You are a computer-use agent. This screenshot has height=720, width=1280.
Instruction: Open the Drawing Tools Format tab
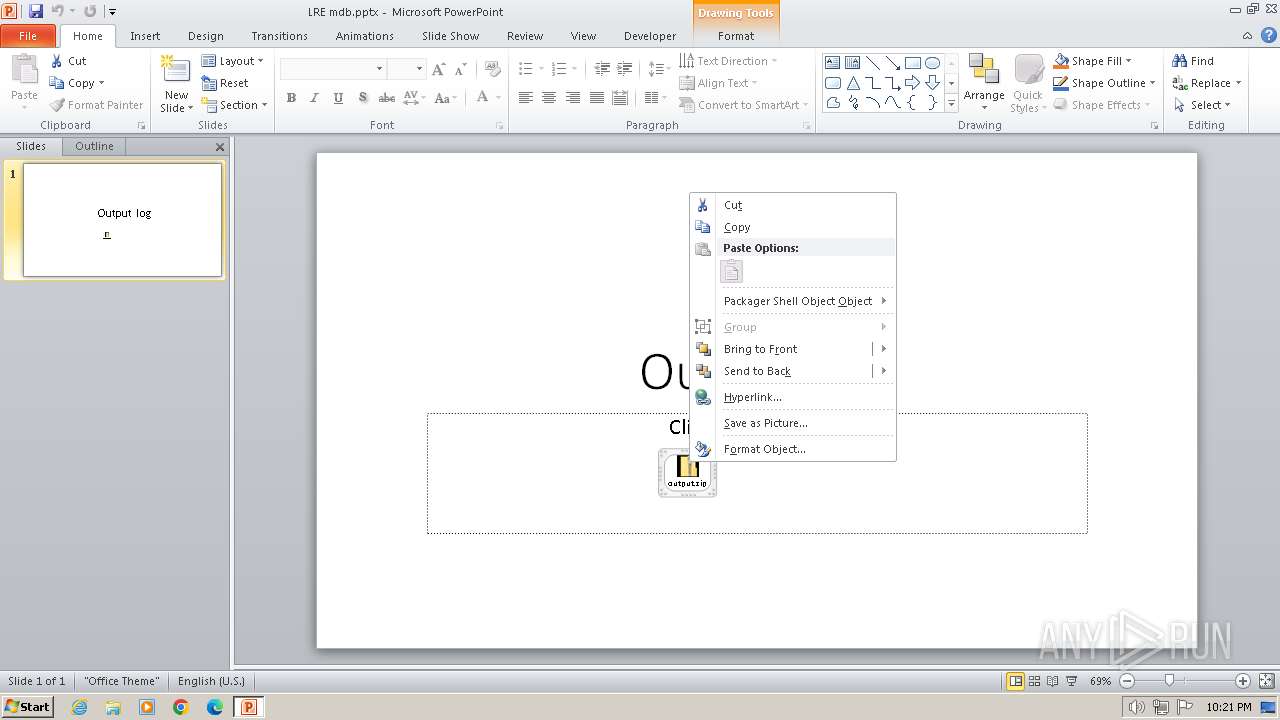tap(736, 36)
